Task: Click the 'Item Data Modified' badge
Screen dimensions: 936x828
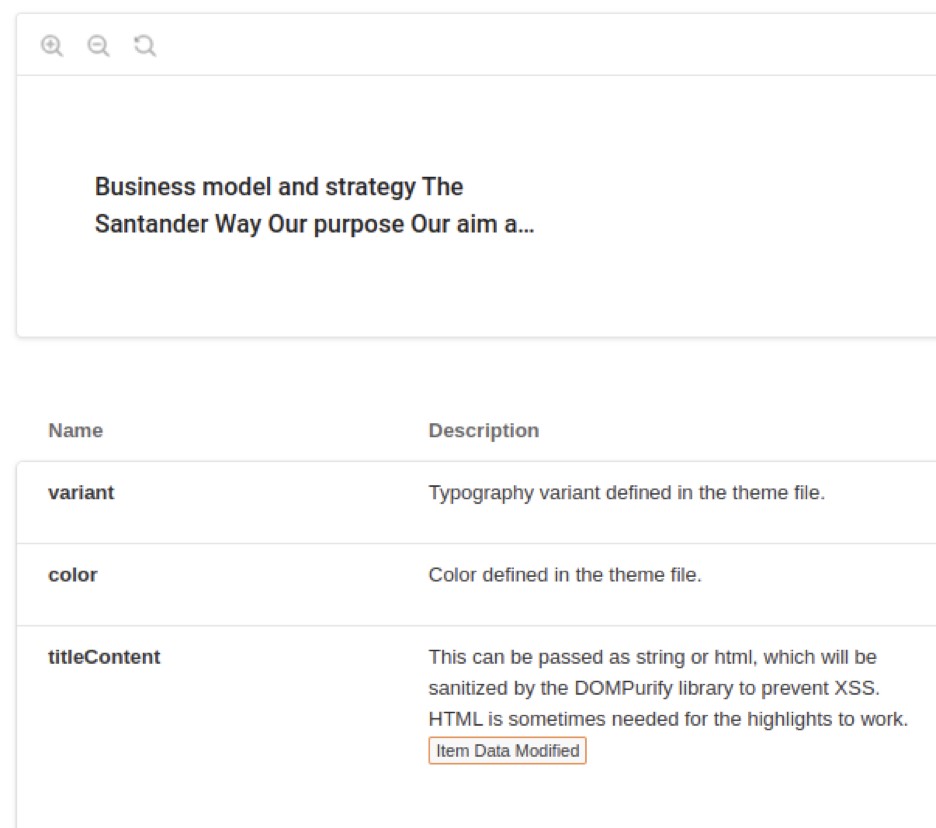Action: 507,750
